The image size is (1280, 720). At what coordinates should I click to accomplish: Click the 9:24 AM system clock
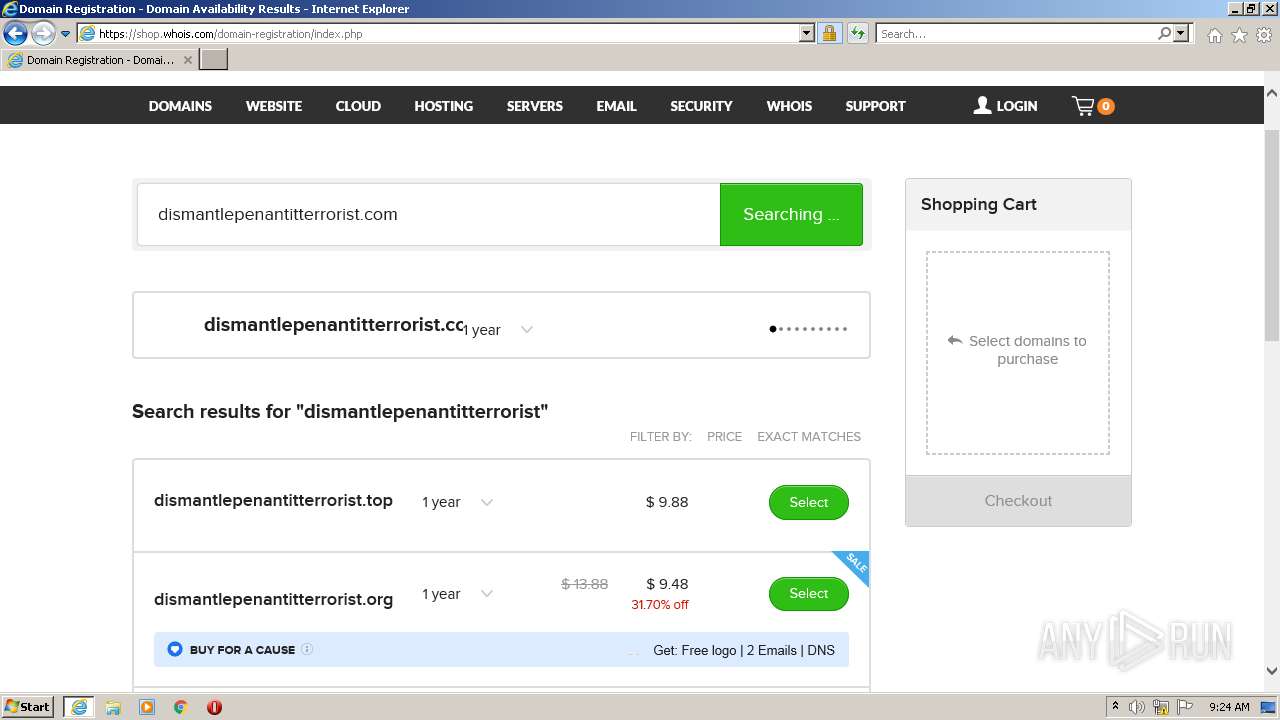tap(1229, 707)
